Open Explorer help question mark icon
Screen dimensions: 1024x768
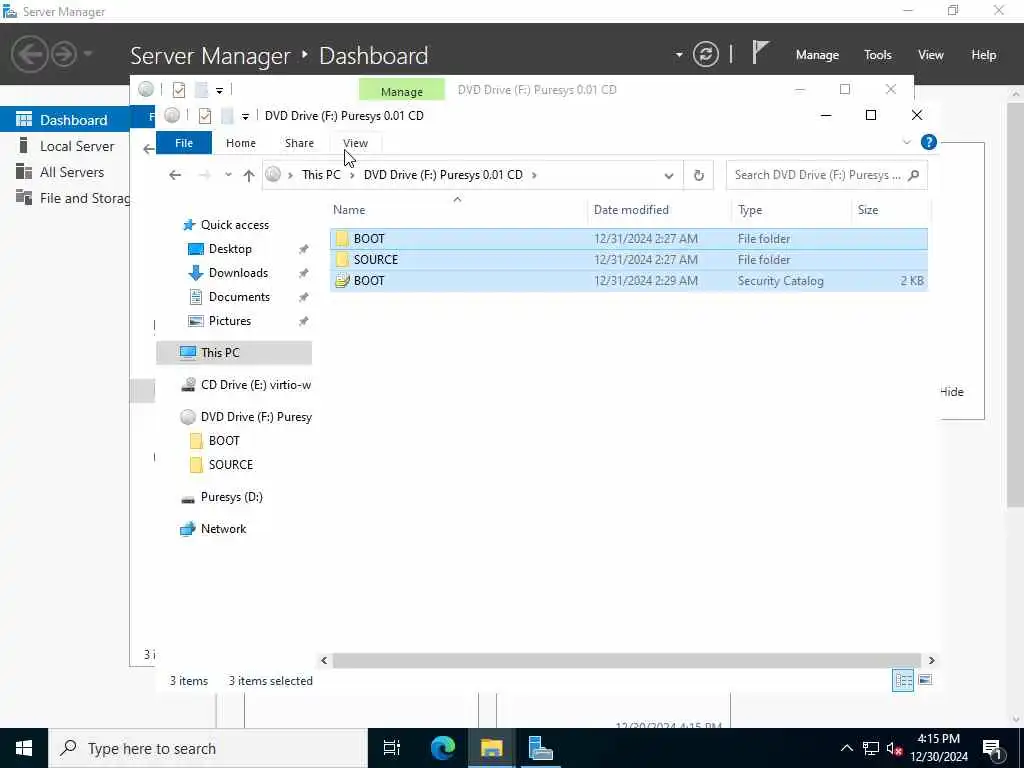tap(928, 142)
